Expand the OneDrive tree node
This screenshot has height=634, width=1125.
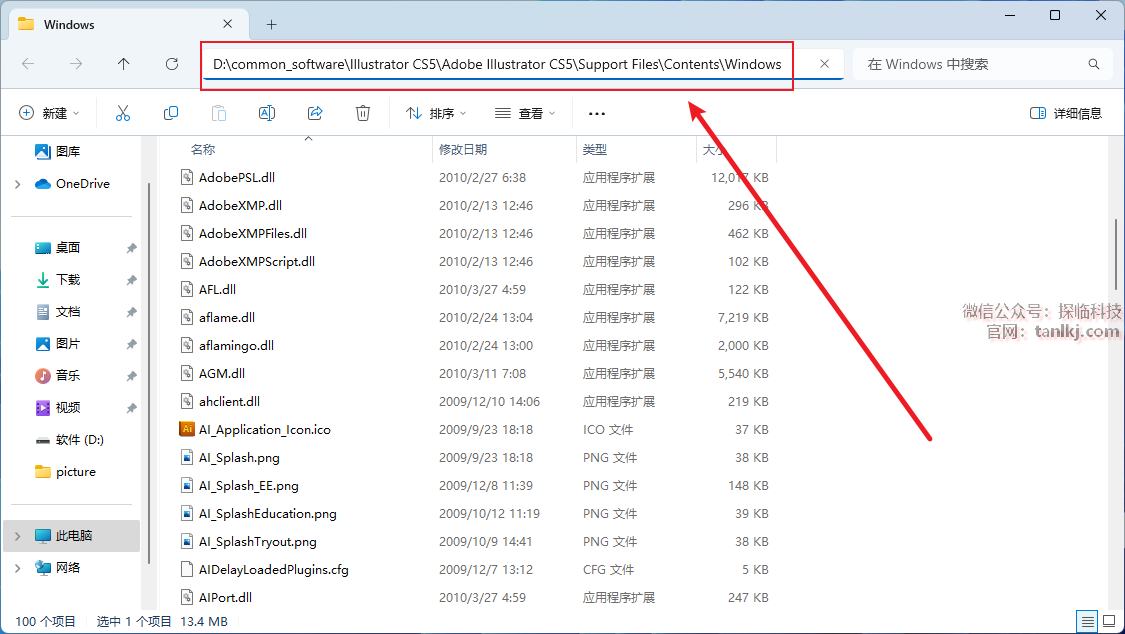pos(18,184)
